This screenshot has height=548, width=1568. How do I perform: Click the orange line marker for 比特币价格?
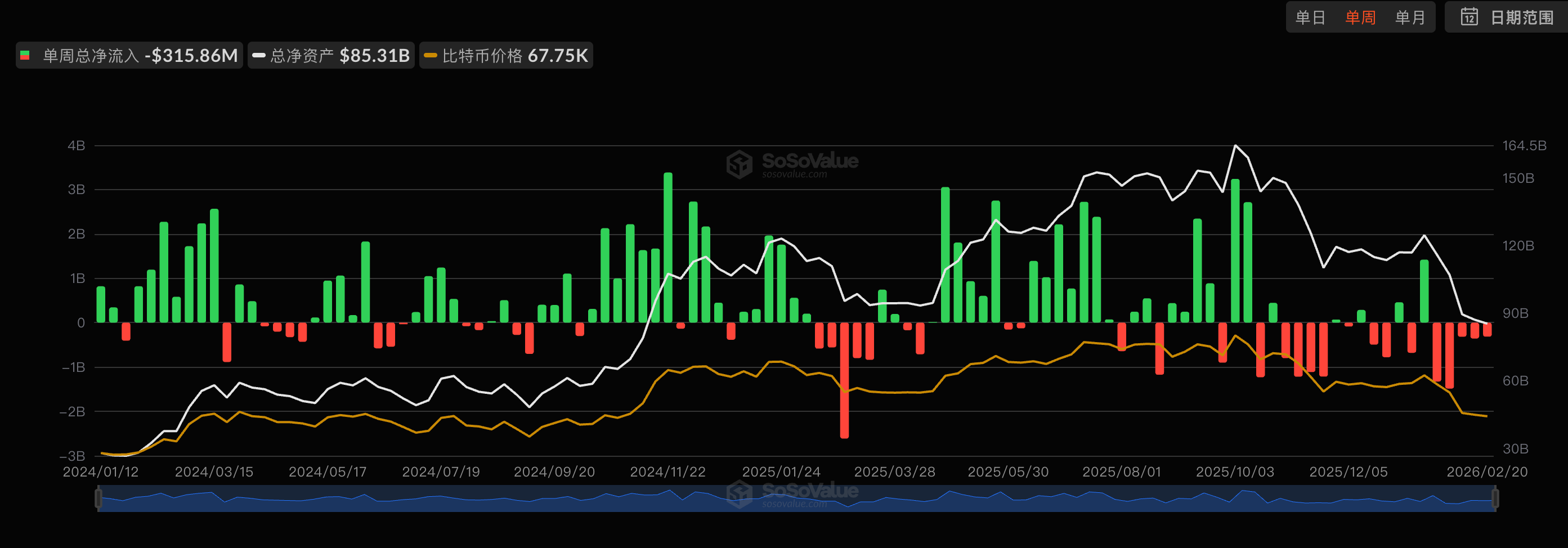point(431,55)
